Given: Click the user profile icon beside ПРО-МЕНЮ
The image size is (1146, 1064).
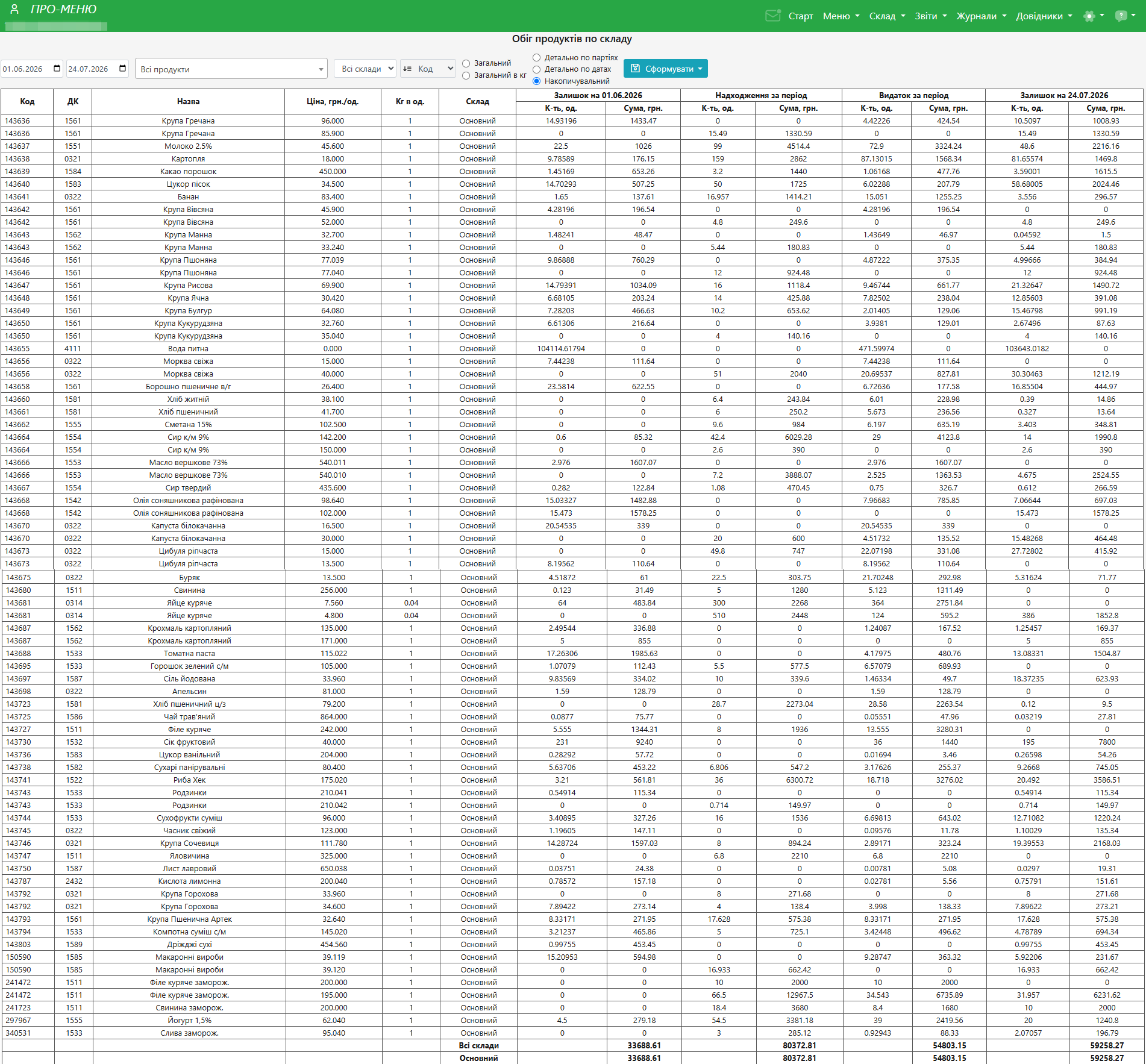Looking at the screenshot, I should coord(14,10).
